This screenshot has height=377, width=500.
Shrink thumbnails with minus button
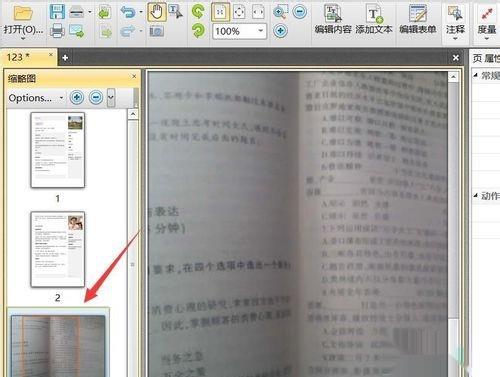point(96,97)
